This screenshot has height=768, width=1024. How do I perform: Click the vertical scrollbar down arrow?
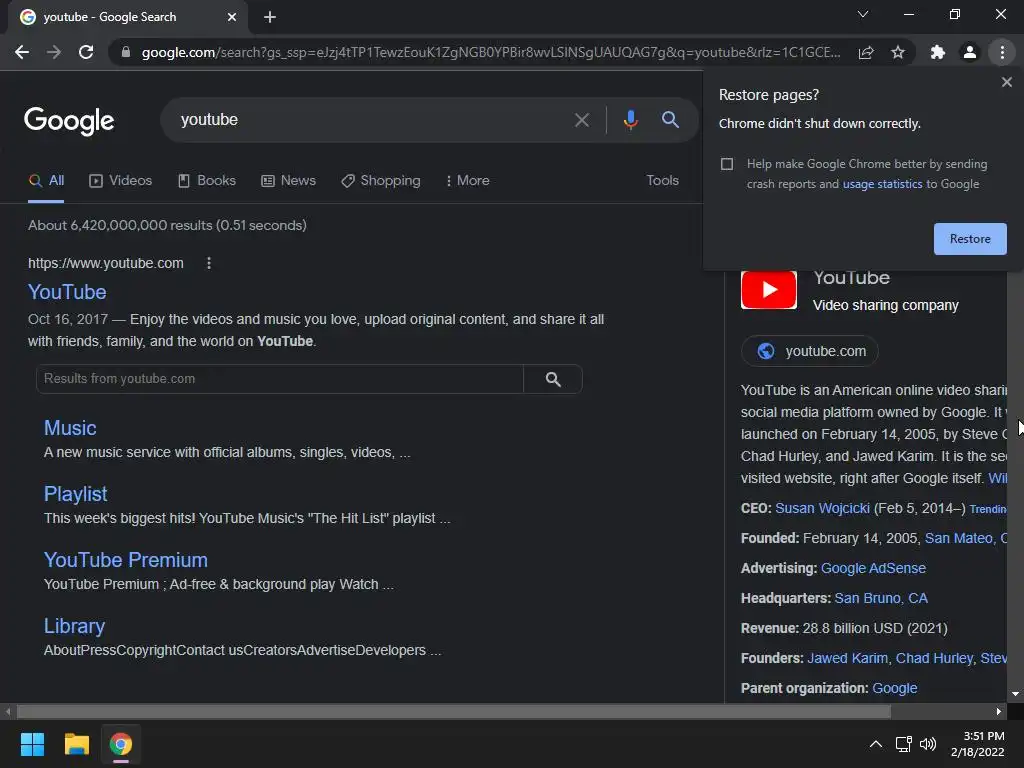(x=1015, y=694)
